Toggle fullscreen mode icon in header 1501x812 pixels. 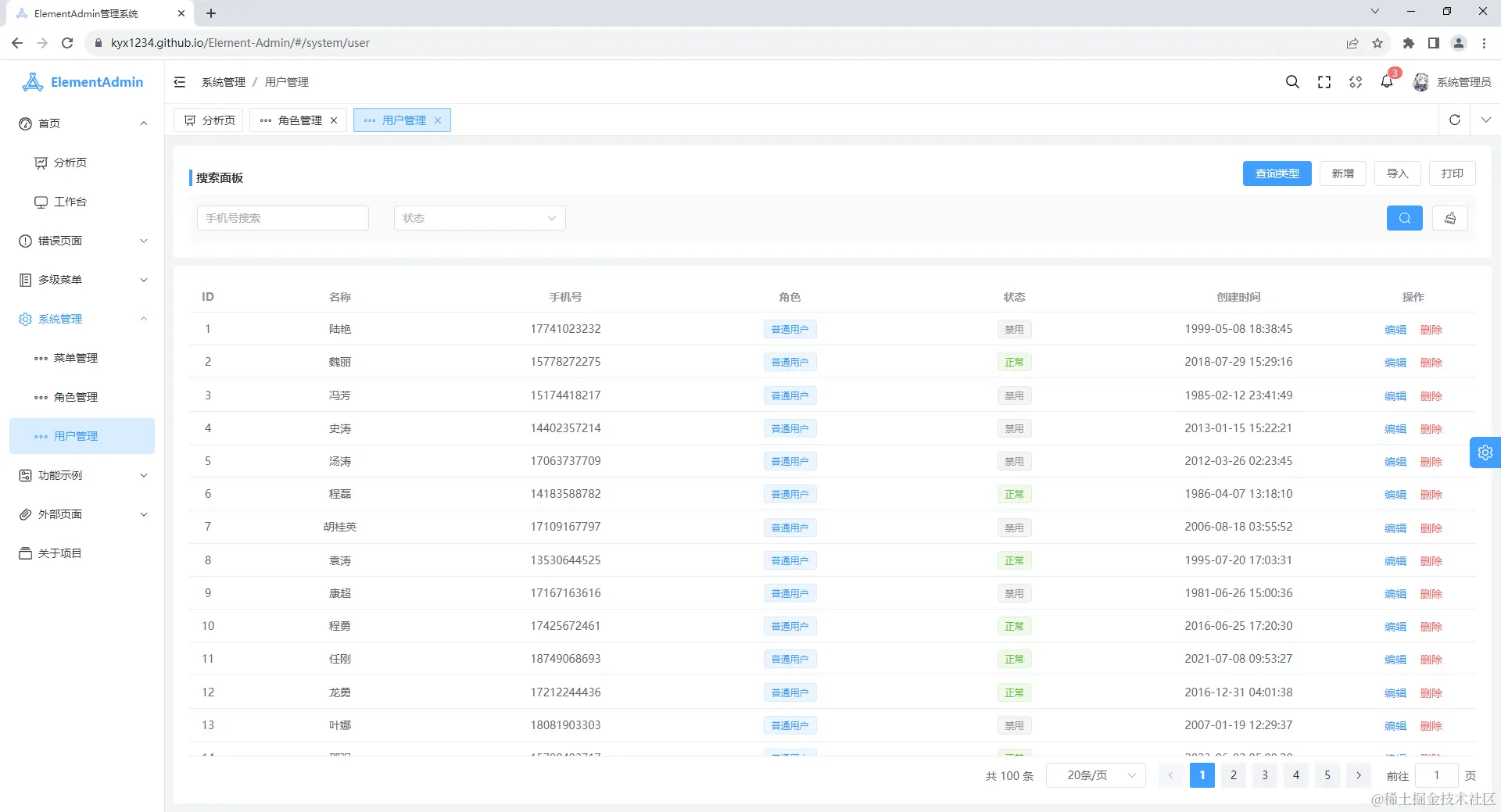[1324, 82]
